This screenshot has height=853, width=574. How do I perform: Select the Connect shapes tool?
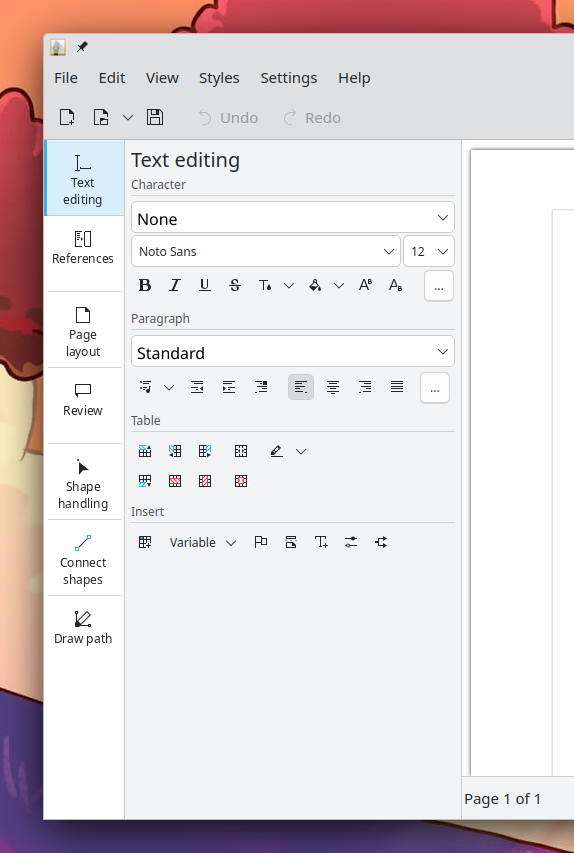point(83,560)
